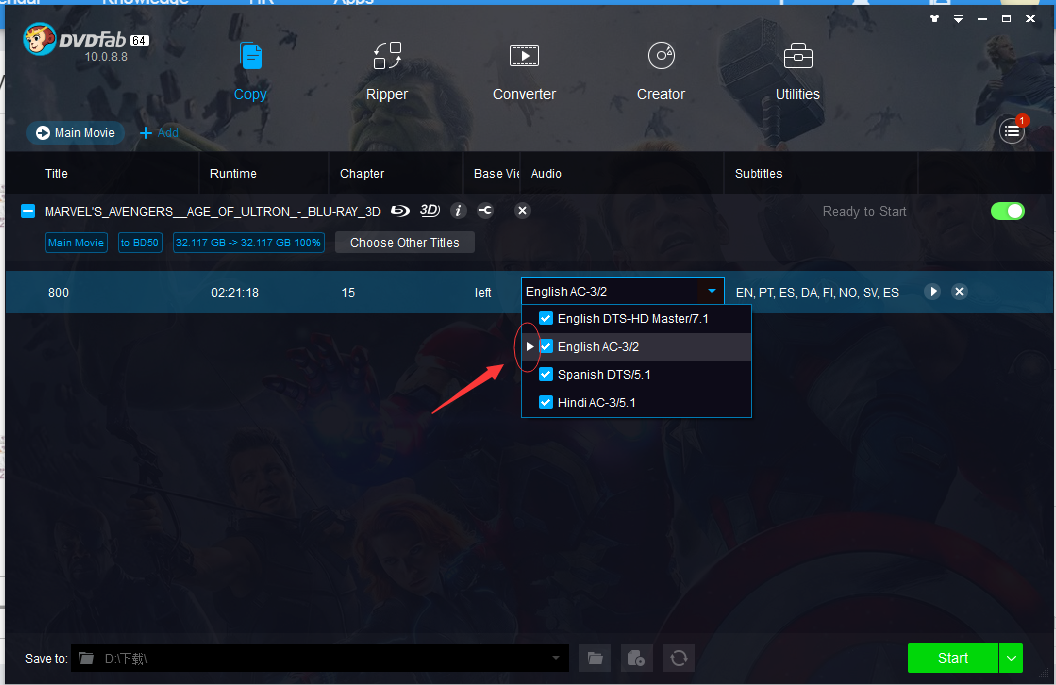The image size is (1056, 685).
Task: Open the Copy module
Action: [x=251, y=71]
